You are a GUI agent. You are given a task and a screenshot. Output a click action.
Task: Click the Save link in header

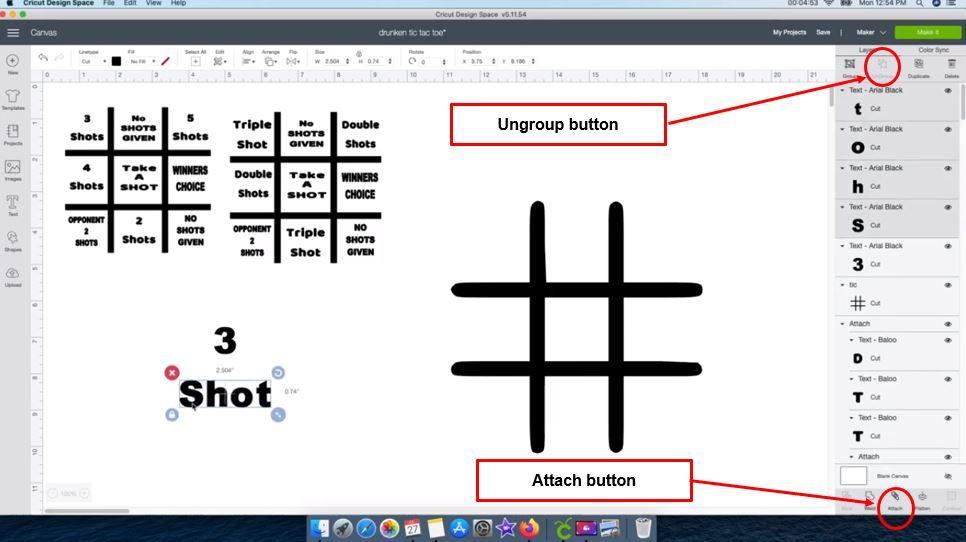[823, 32]
